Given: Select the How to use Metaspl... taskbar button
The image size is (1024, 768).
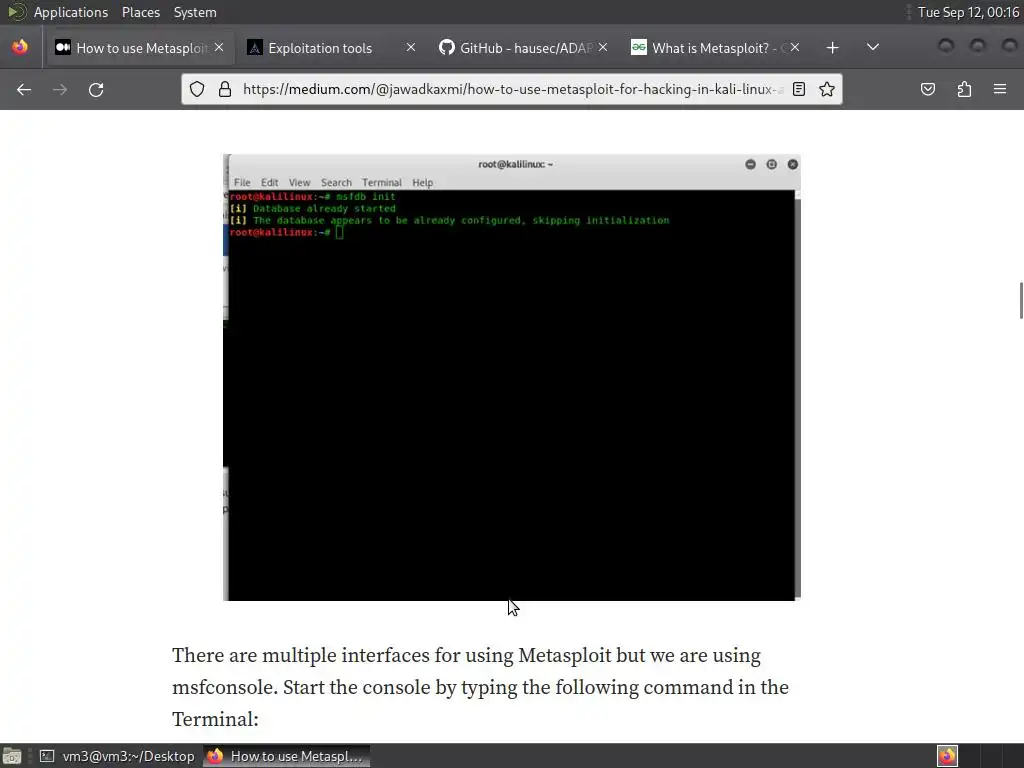Looking at the screenshot, I should pos(286,756).
